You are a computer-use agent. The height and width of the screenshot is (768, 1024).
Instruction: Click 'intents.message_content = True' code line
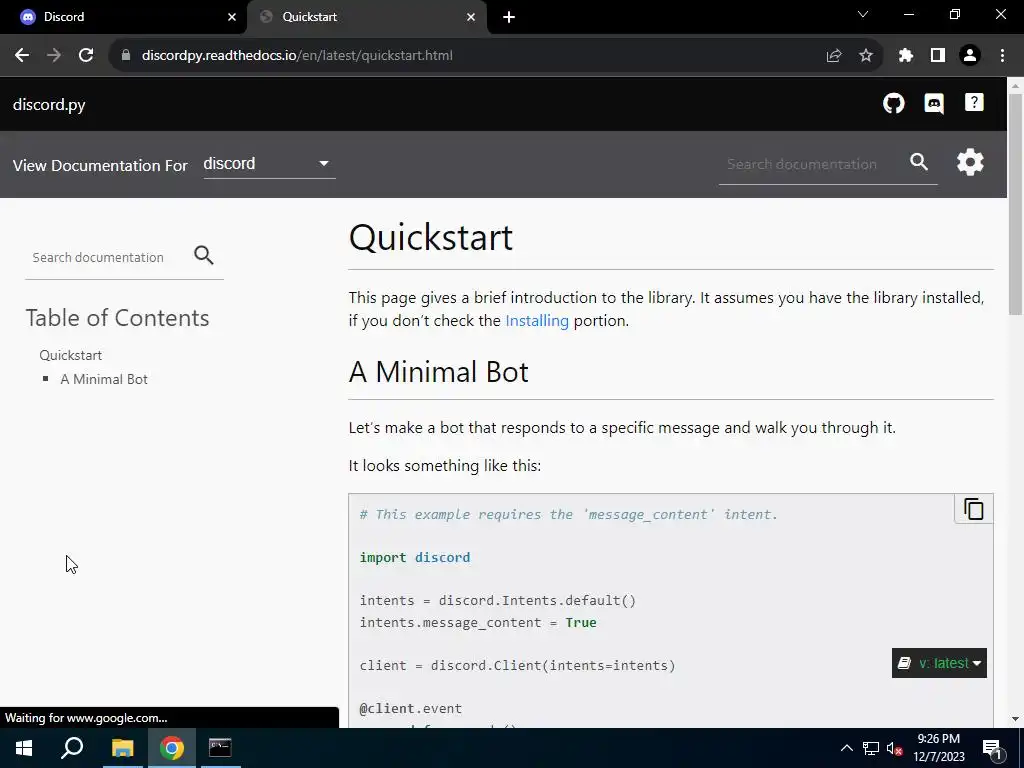tap(478, 622)
